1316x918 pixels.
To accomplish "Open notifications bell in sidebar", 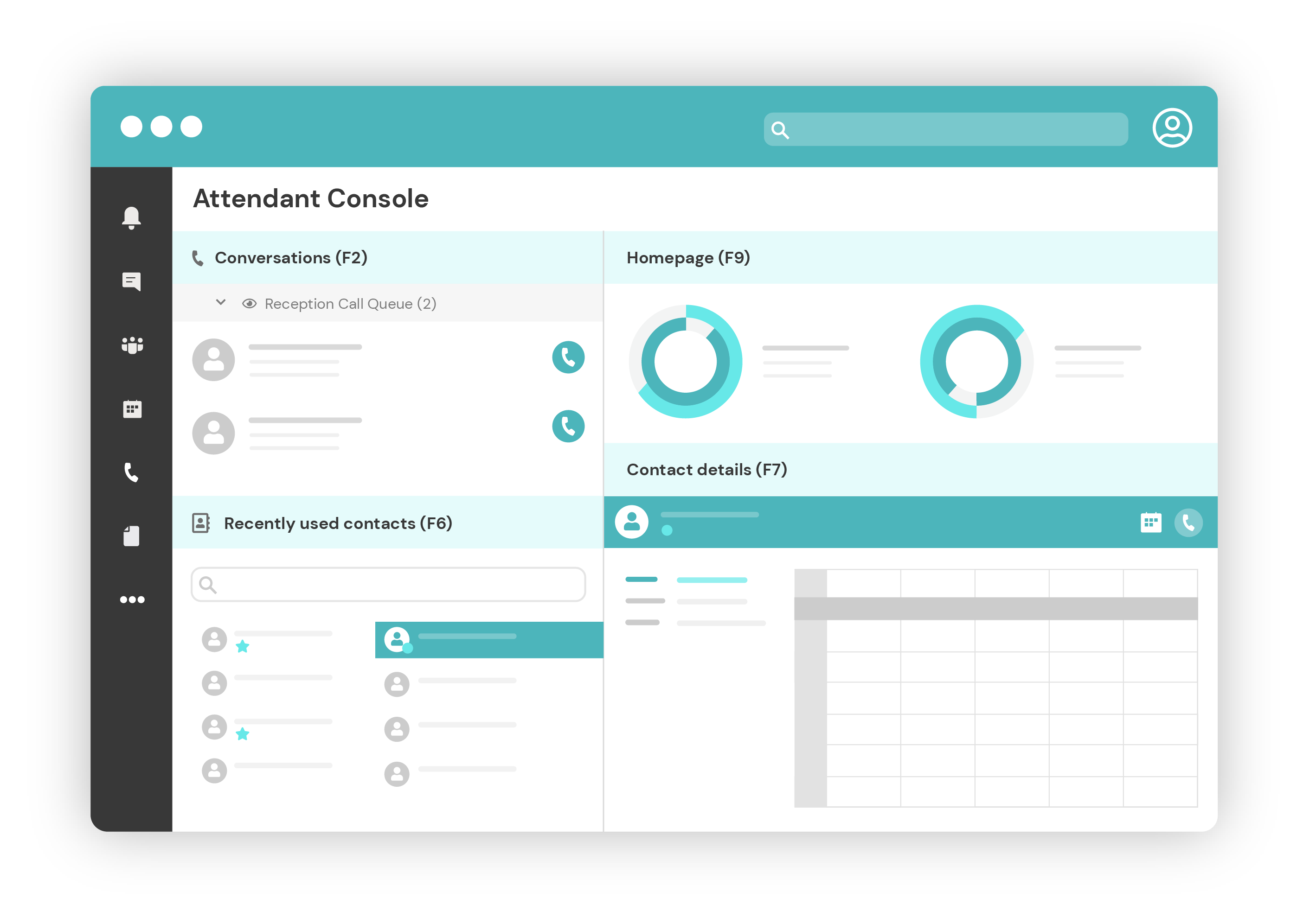I will coord(131,217).
